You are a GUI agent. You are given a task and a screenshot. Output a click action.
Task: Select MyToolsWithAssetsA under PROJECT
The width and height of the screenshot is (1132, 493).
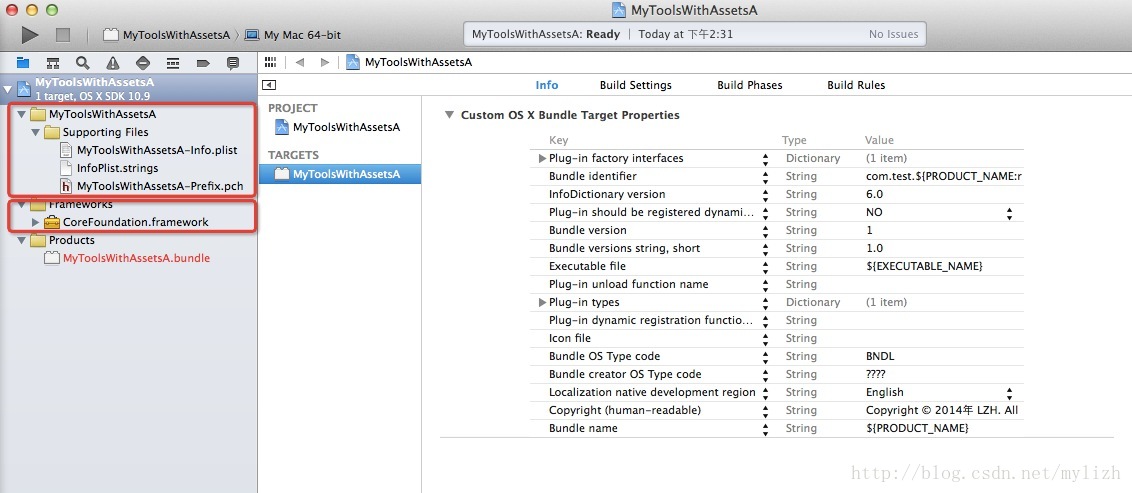[337, 128]
